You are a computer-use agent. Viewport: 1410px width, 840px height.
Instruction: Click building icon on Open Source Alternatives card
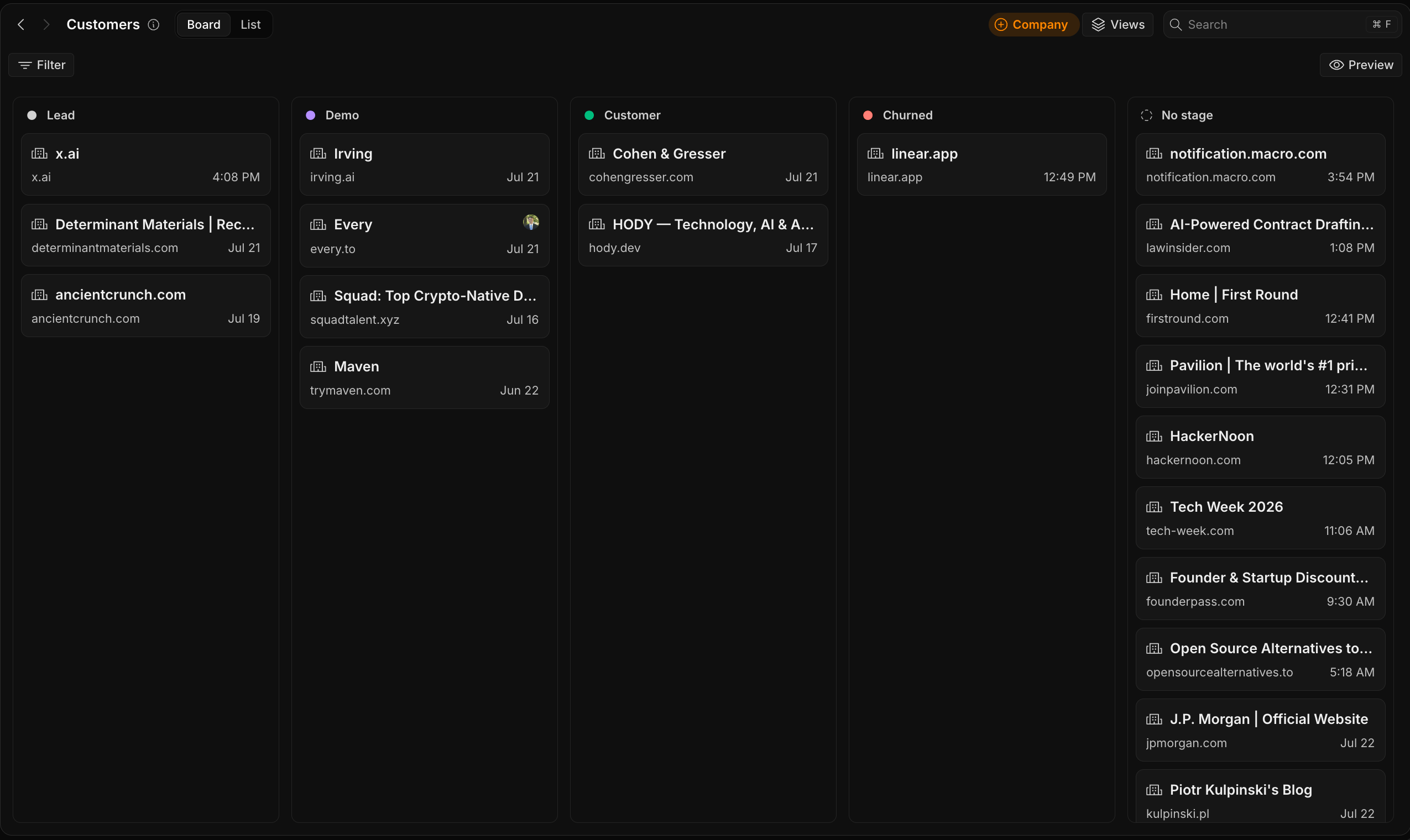pos(1154,649)
